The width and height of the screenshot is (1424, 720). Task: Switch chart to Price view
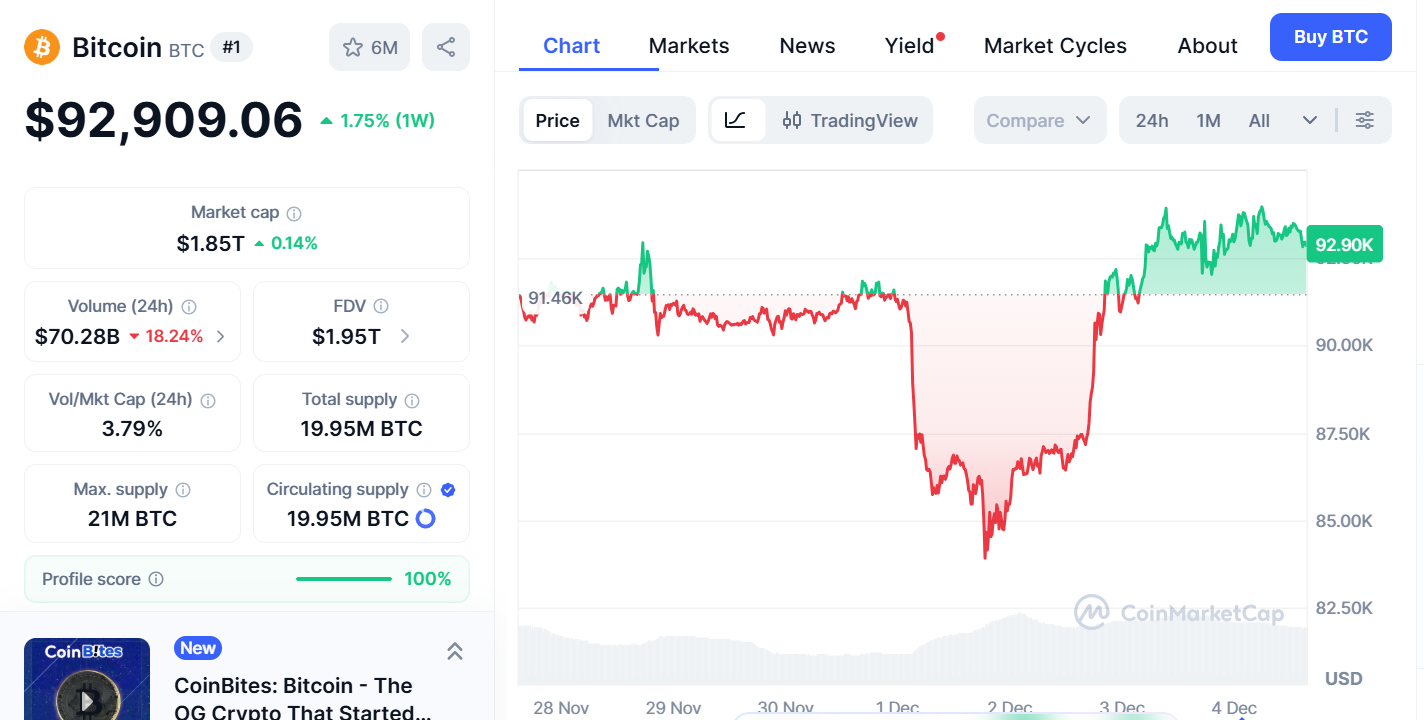(x=557, y=120)
